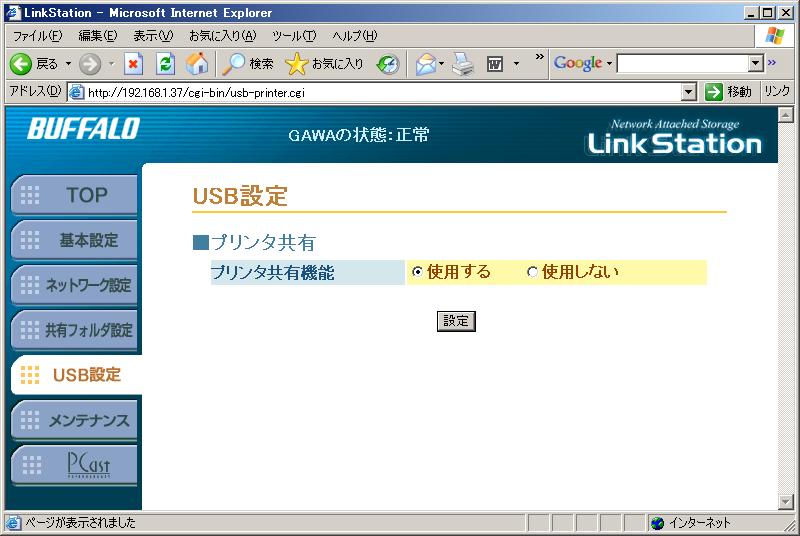
Task: Click the History clock icon
Action: (x=388, y=64)
